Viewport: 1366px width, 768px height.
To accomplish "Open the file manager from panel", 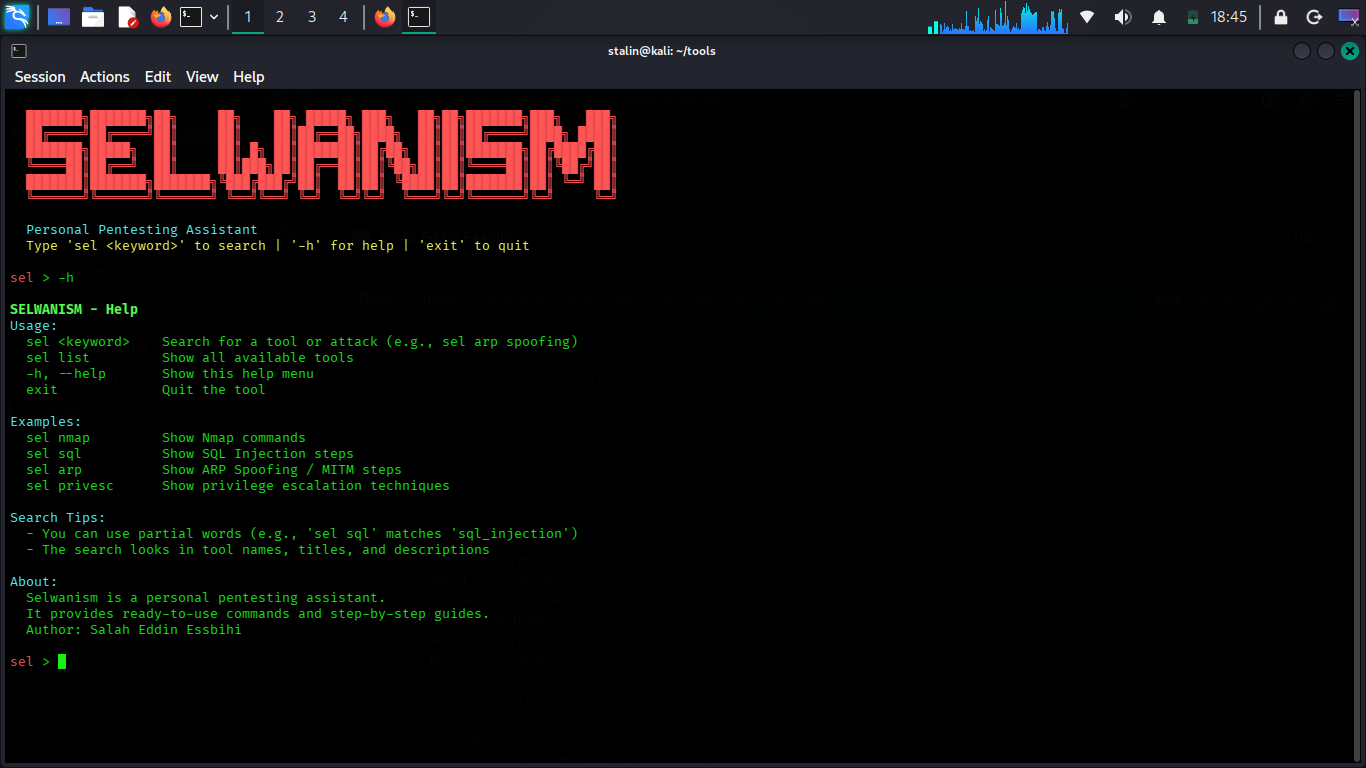I will click(x=93, y=17).
